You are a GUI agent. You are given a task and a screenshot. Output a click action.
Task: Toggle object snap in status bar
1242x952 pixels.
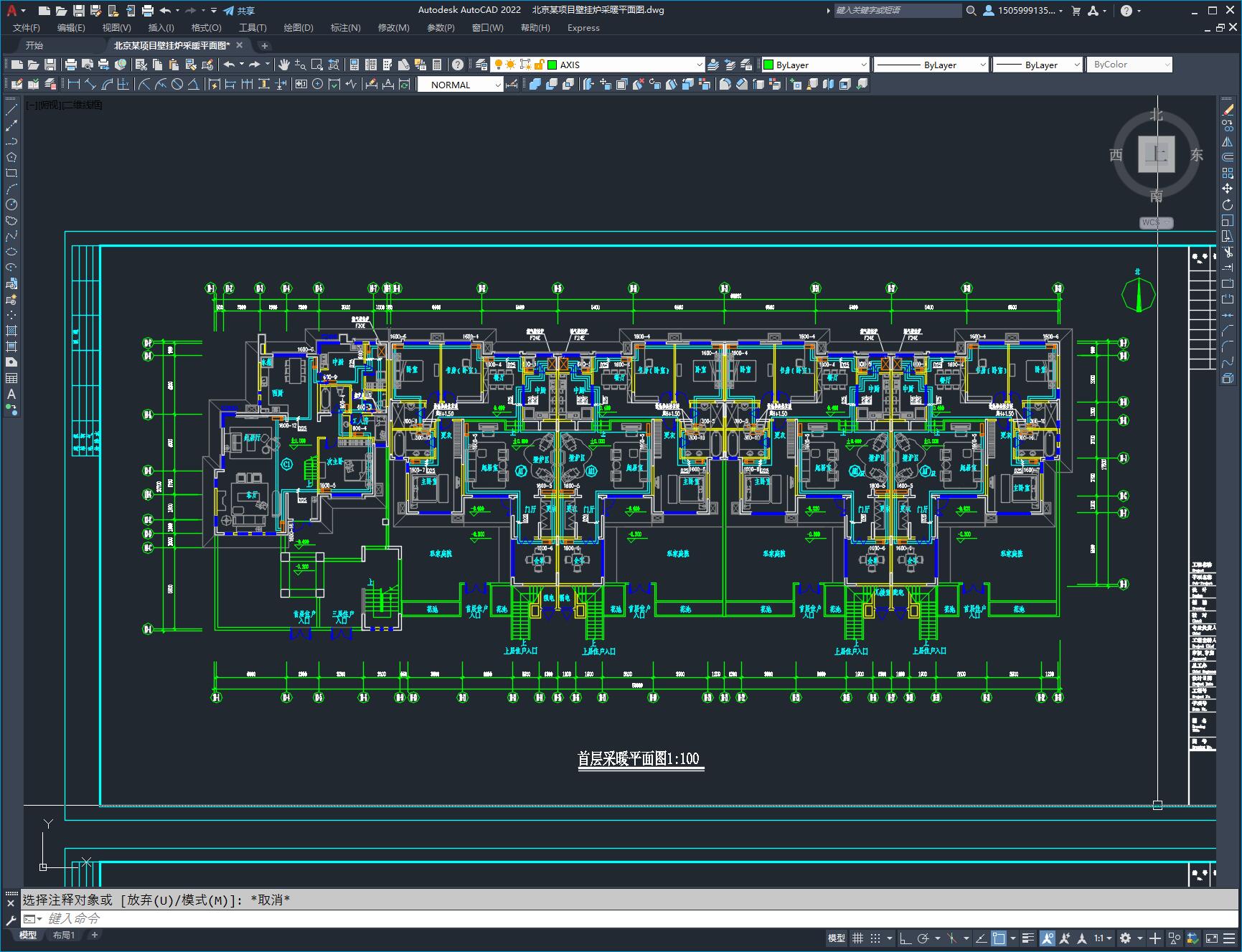pyautogui.click(x=998, y=938)
